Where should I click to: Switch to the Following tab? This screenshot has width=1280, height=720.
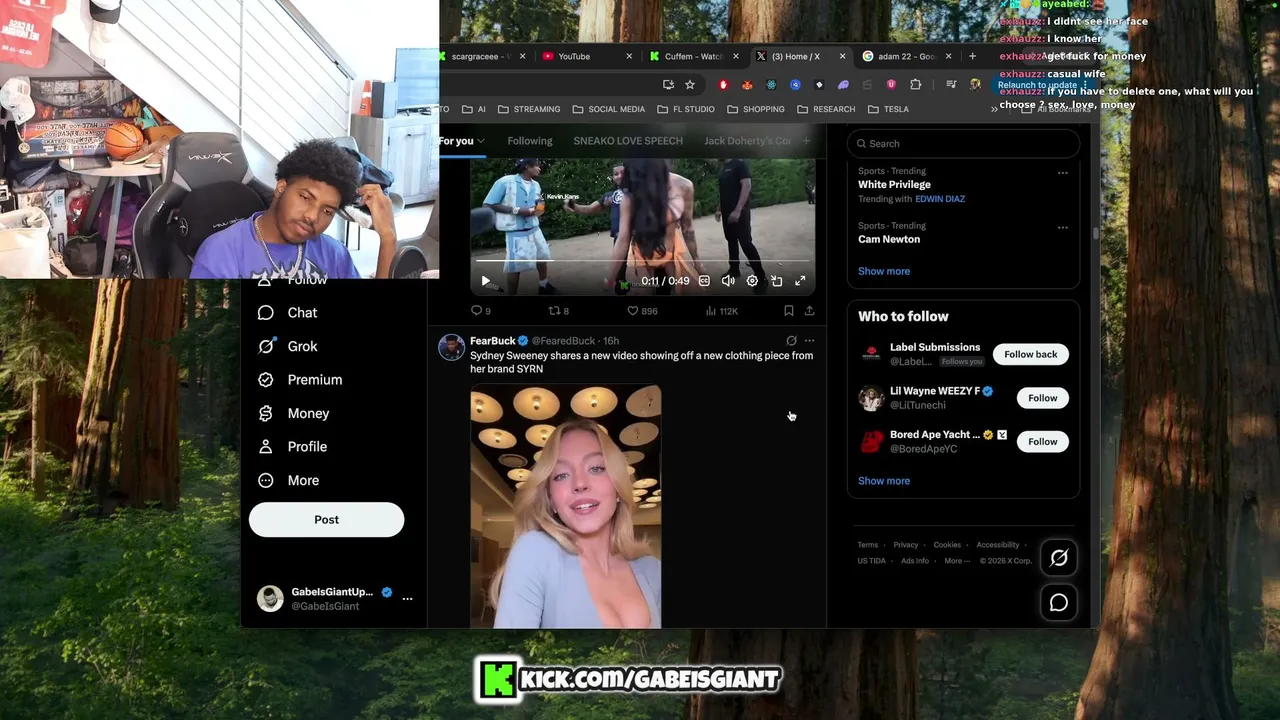point(530,141)
